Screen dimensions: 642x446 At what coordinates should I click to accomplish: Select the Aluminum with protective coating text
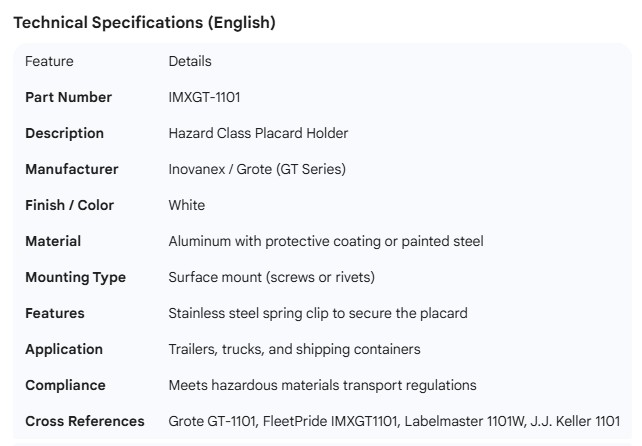coord(269,241)
